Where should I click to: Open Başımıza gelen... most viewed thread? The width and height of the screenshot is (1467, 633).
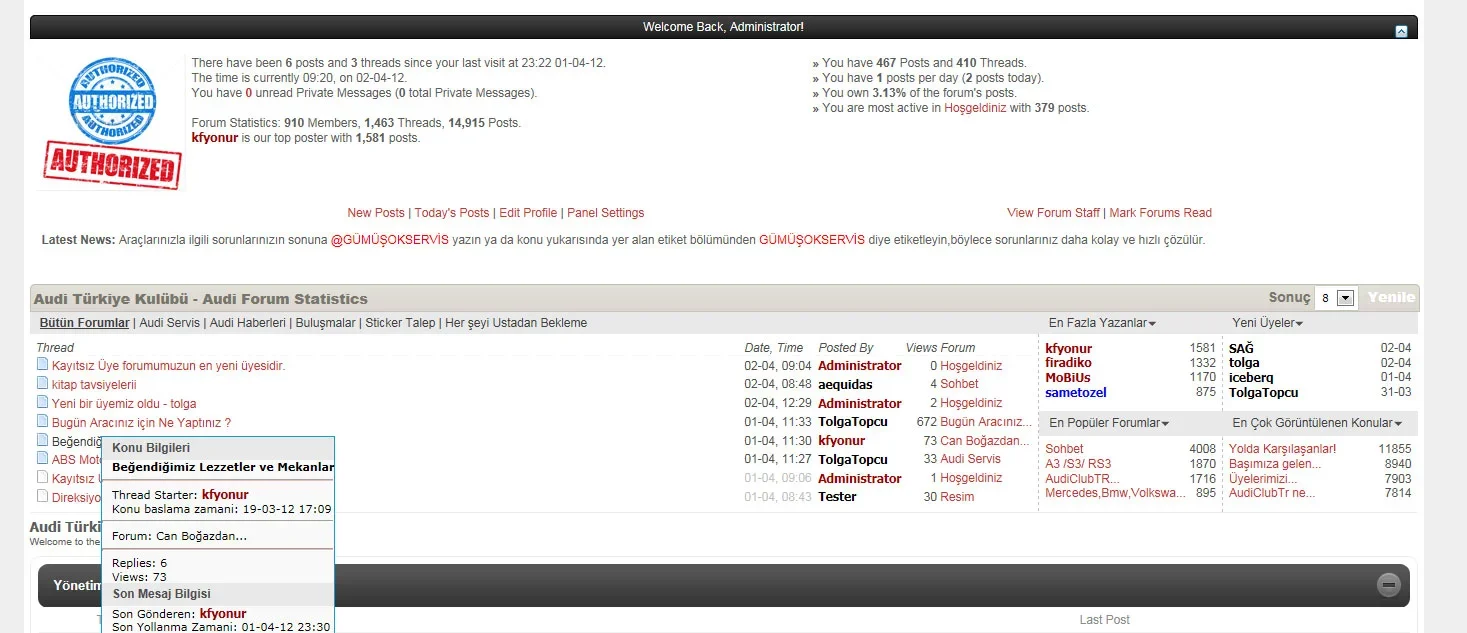click(x=1275, y=464)
